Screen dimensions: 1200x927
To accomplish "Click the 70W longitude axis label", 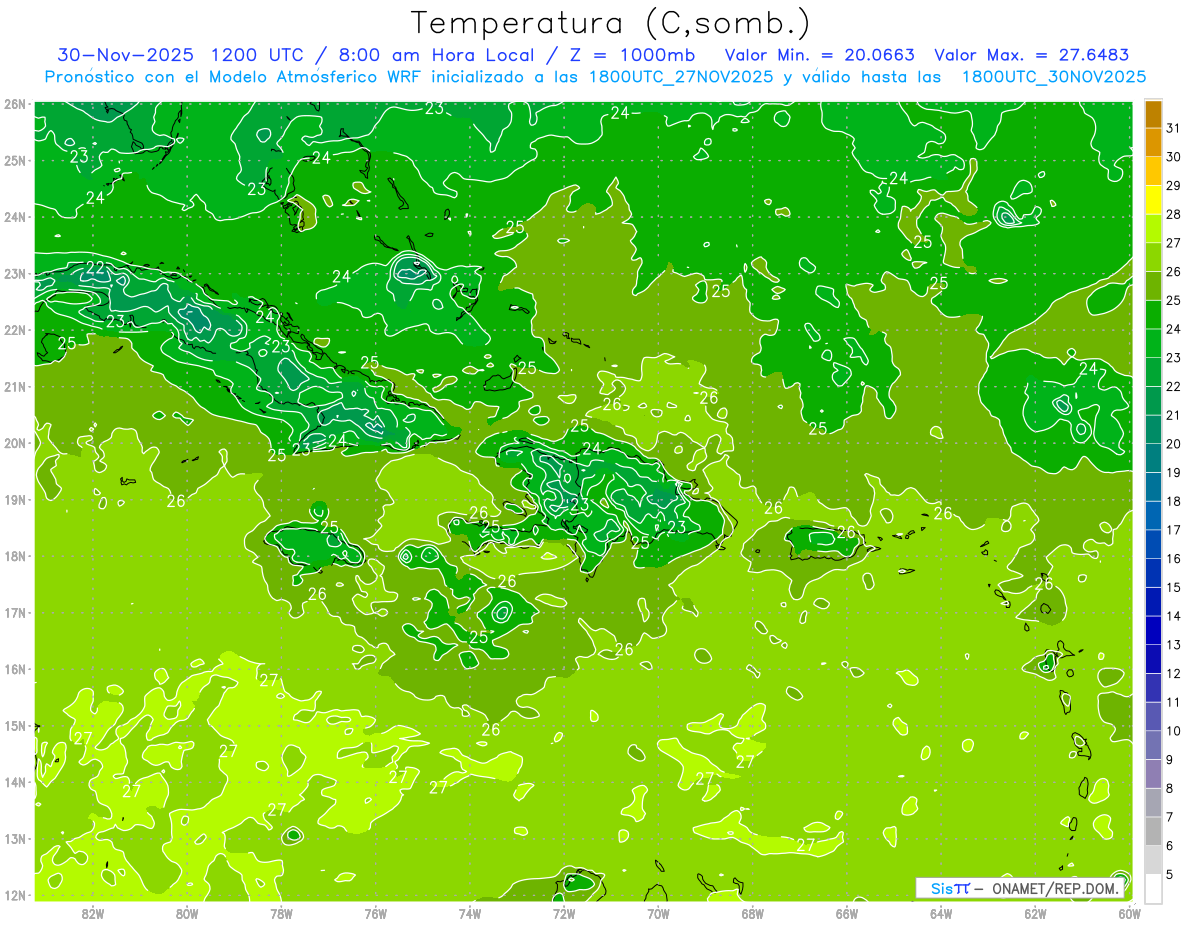I will [x=658, y=912].
